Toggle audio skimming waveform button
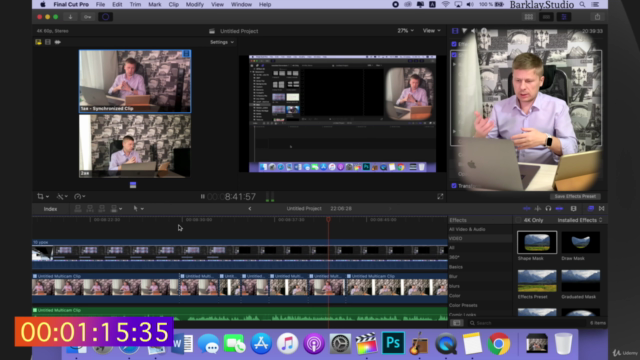The image size is (640, 360). pos(538,209)
